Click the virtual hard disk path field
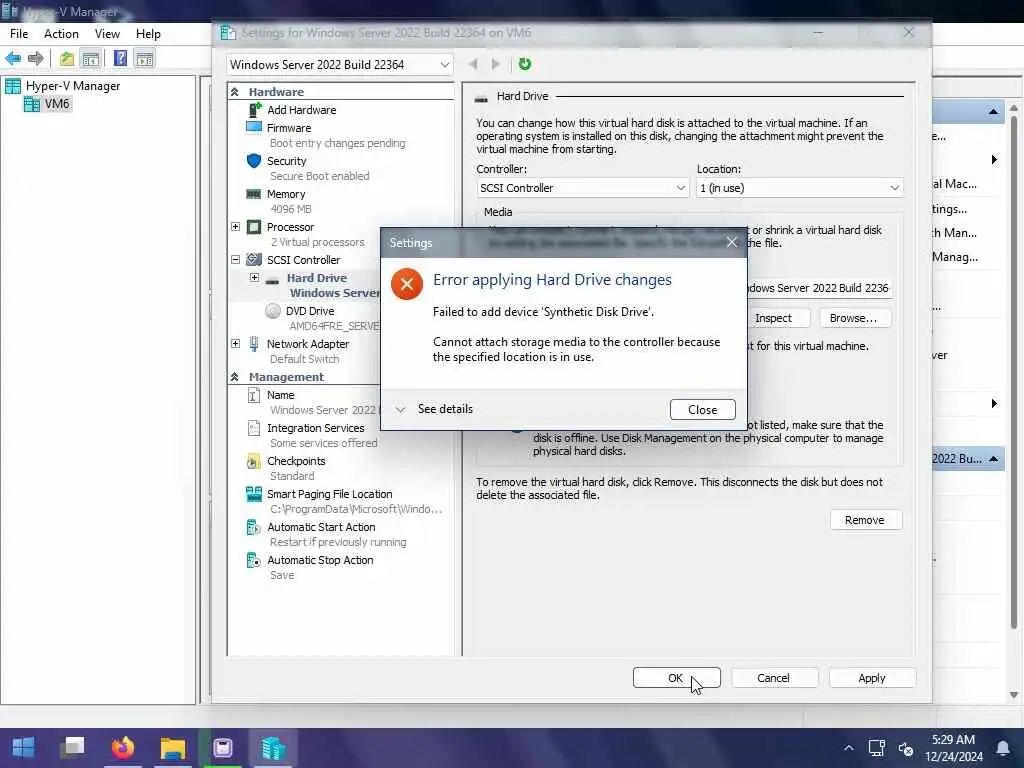1024x768 pixels. point(819,288)
